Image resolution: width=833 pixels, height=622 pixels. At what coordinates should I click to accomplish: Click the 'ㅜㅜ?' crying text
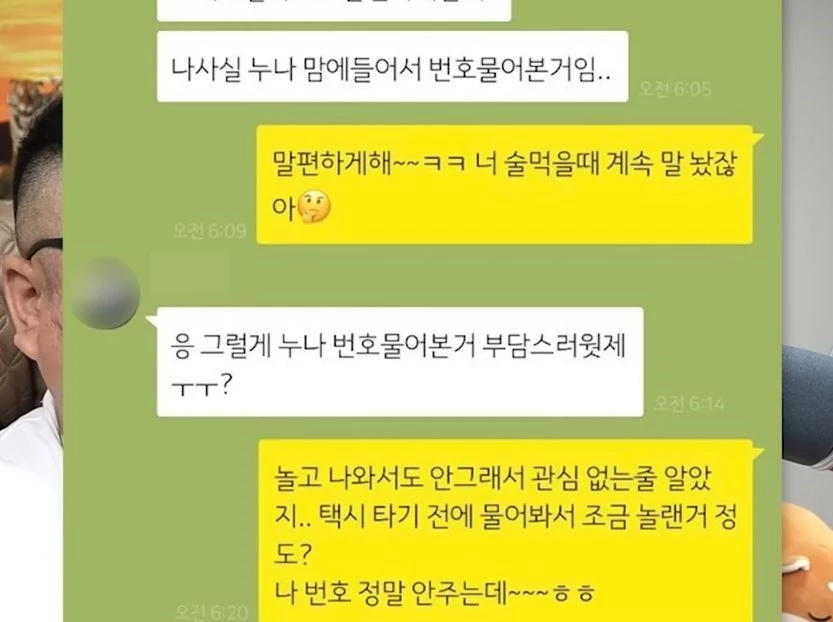click(x=201, y=387)
